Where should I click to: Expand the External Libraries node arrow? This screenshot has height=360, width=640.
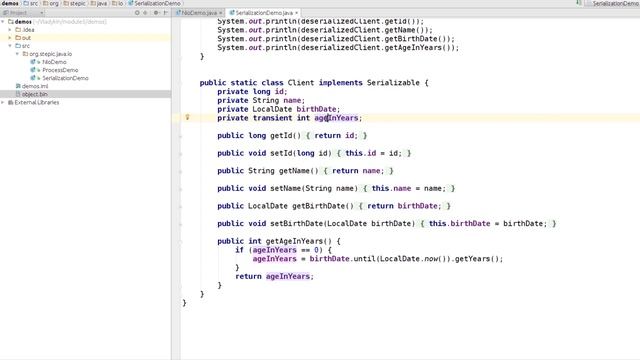3,102
